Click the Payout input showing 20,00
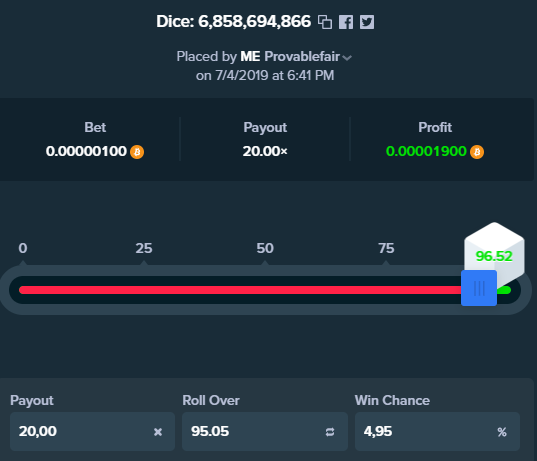This screenshot has height=461, width=537. pyautogui.click(x=92, y=432)
